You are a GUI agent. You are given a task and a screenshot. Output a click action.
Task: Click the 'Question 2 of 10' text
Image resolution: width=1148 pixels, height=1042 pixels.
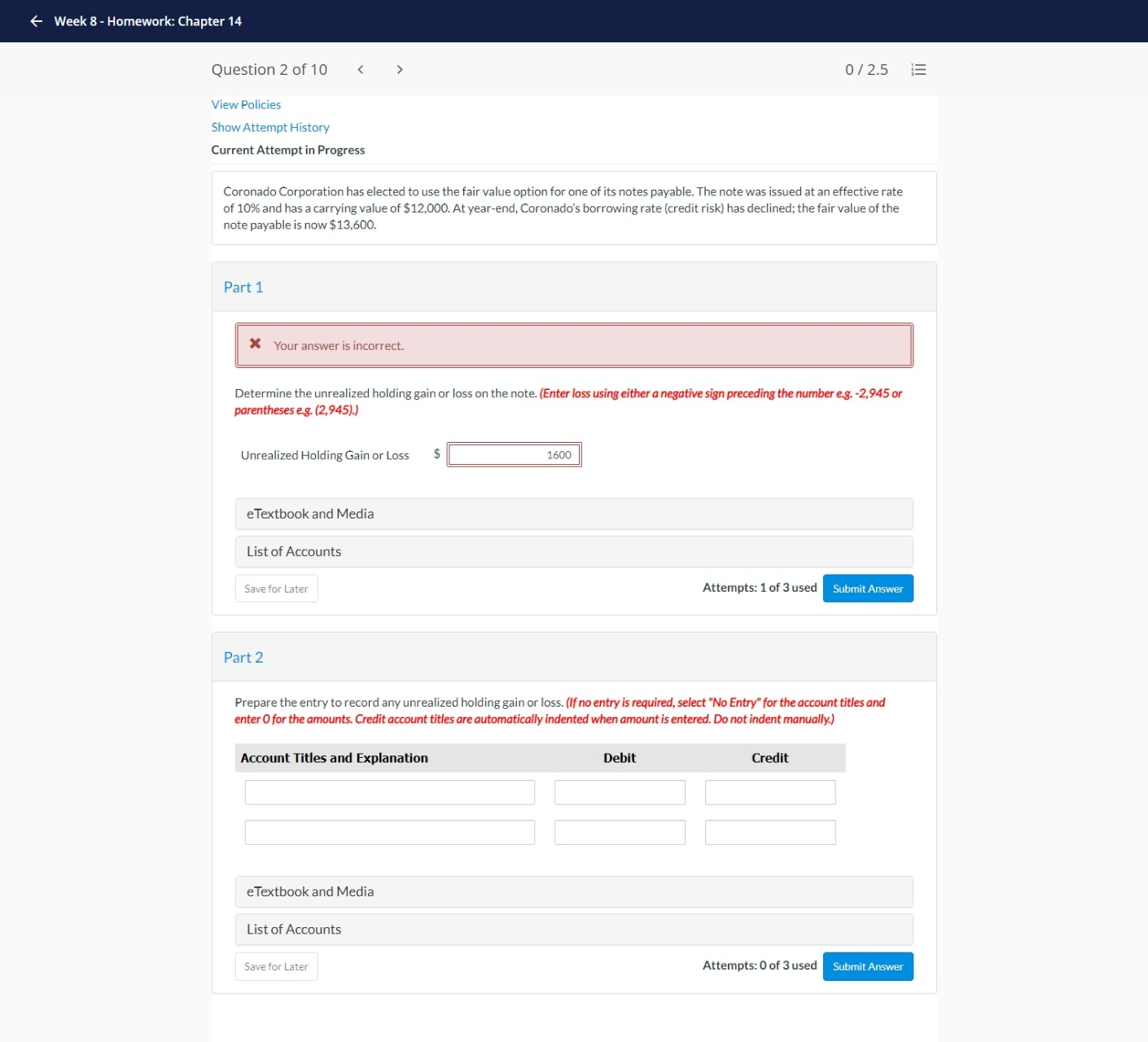click(269, 70)
